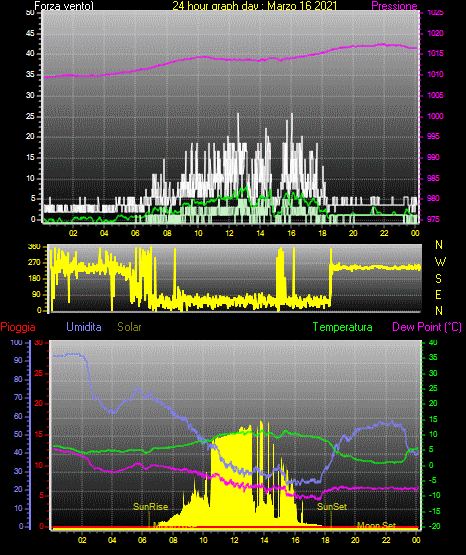Click the 'SunRise' marker label
This screenshot has height=555, width=466.
150,507
